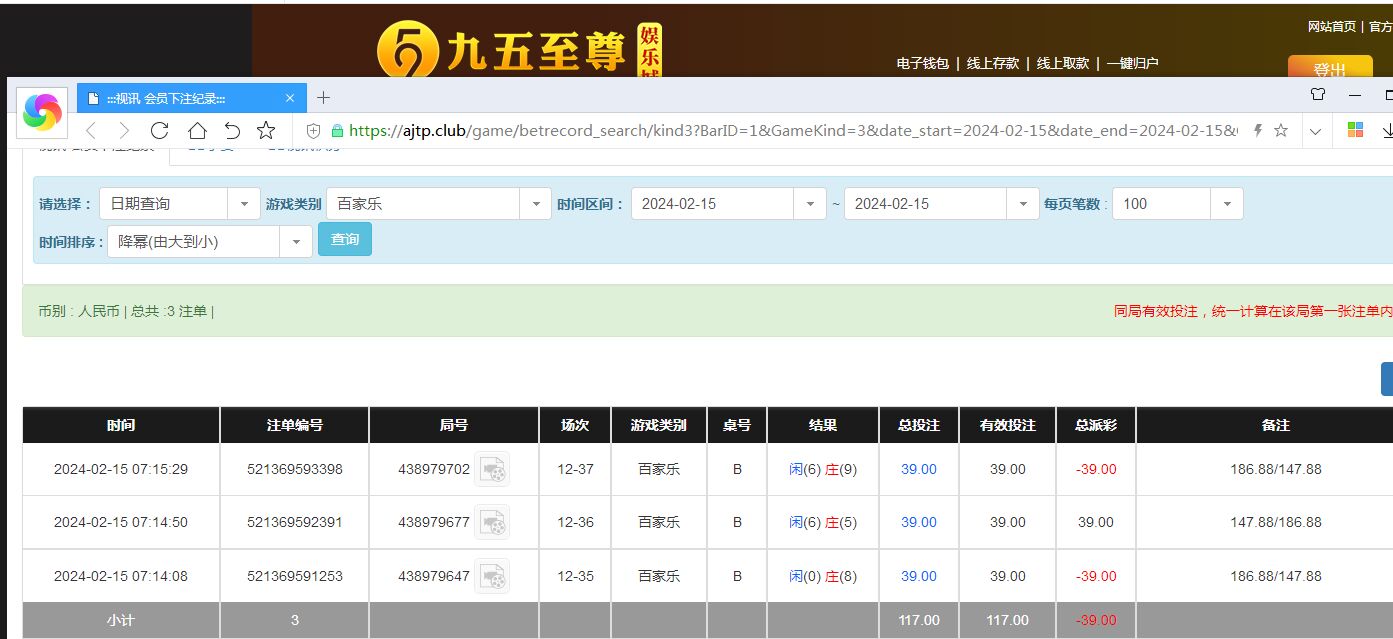Open a new browser tab

pyautogui.click(x=323, y=98)
